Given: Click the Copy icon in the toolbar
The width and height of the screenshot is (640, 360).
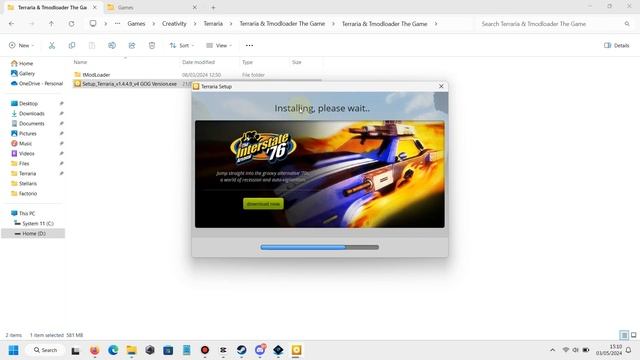Looking at the screenshot, I should pyautogui.click(x=72, y=45).
